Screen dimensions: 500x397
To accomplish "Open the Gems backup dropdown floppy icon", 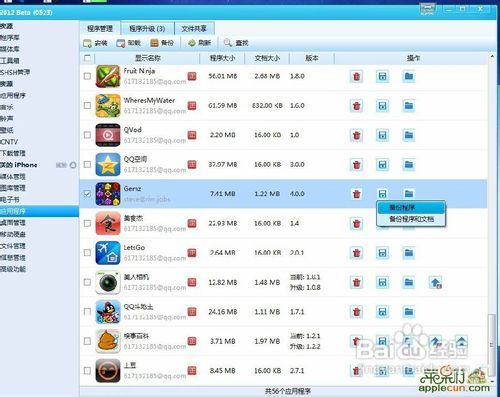I will click(x=382, y=194).
